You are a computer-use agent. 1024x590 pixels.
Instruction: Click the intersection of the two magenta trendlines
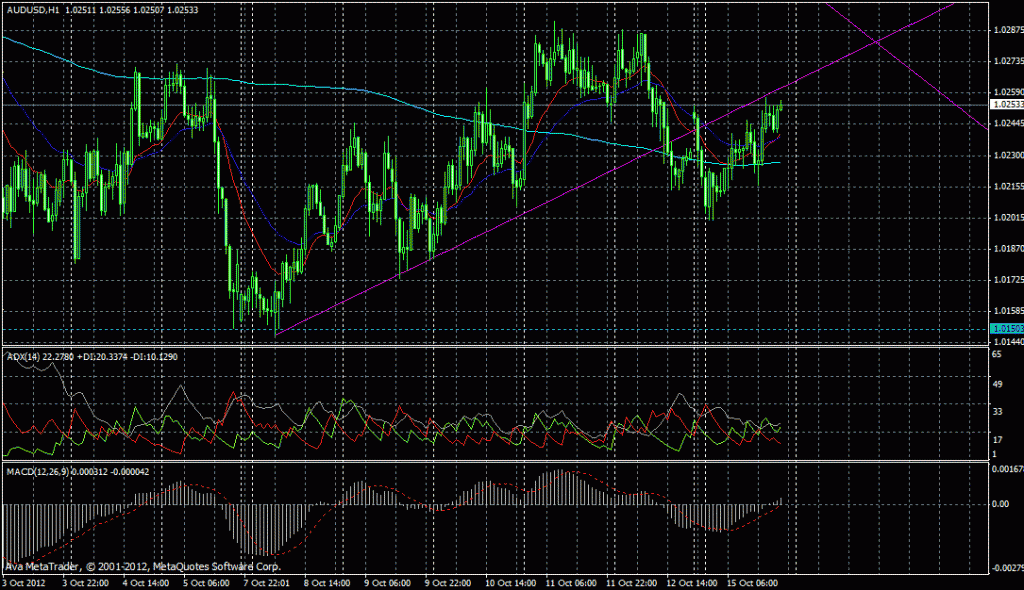point(877,41)
